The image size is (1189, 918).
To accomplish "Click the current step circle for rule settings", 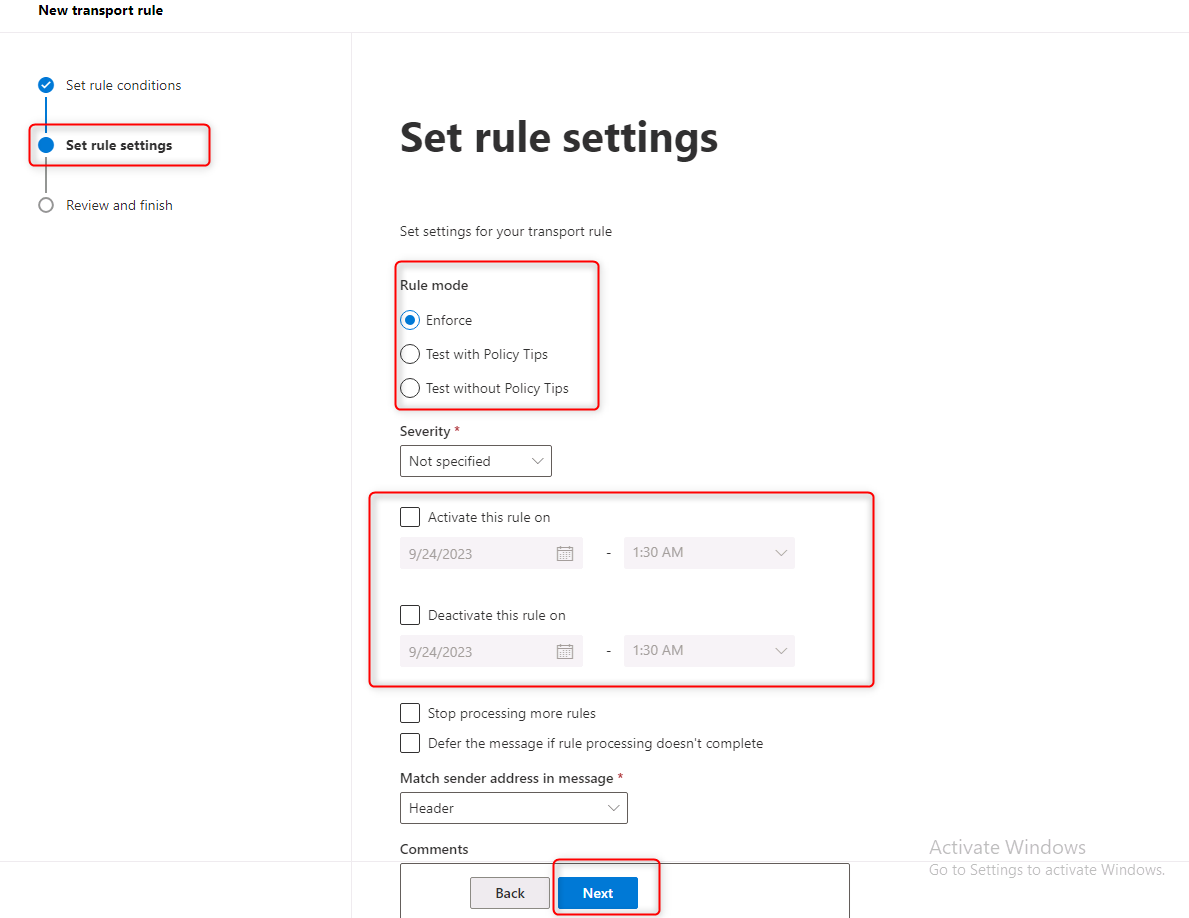I will [x=46, y=145].
